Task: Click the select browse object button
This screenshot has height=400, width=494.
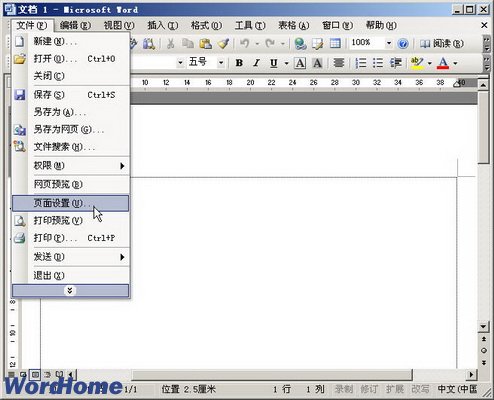Action: coord(483,351)
